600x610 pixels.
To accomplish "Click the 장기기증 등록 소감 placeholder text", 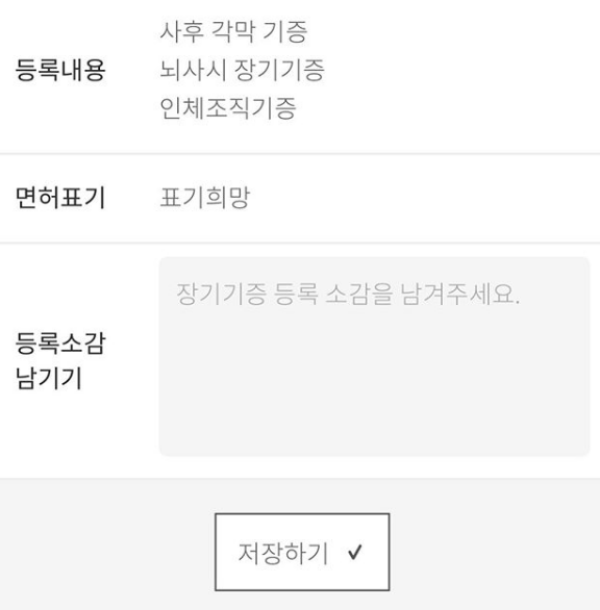I will (348, 294).
